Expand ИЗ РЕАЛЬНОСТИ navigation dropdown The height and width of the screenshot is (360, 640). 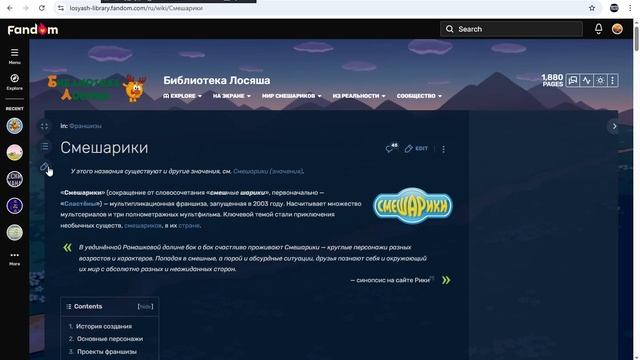[x=359, y=96]
